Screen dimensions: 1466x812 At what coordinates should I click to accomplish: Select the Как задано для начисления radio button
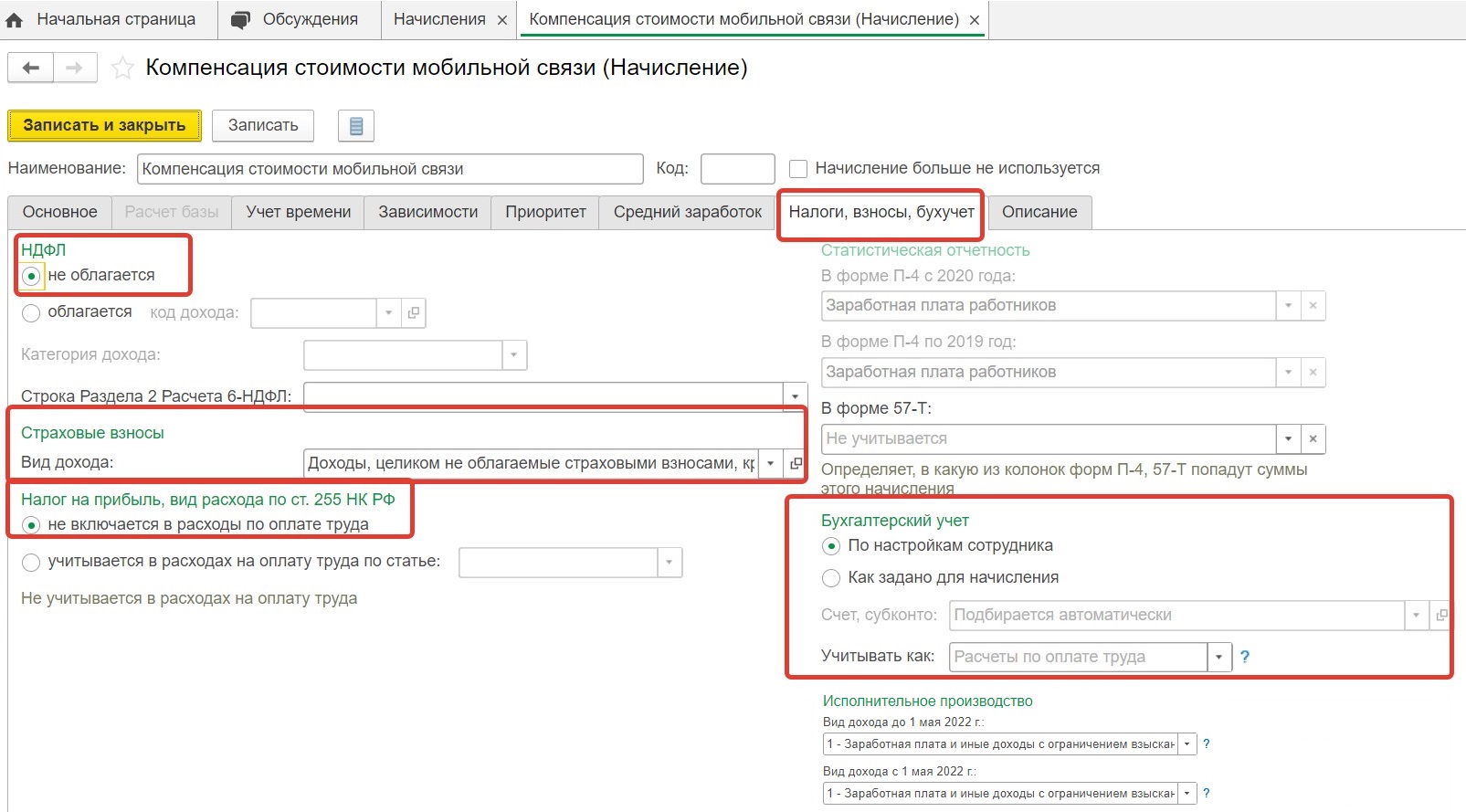pos(831,578)
